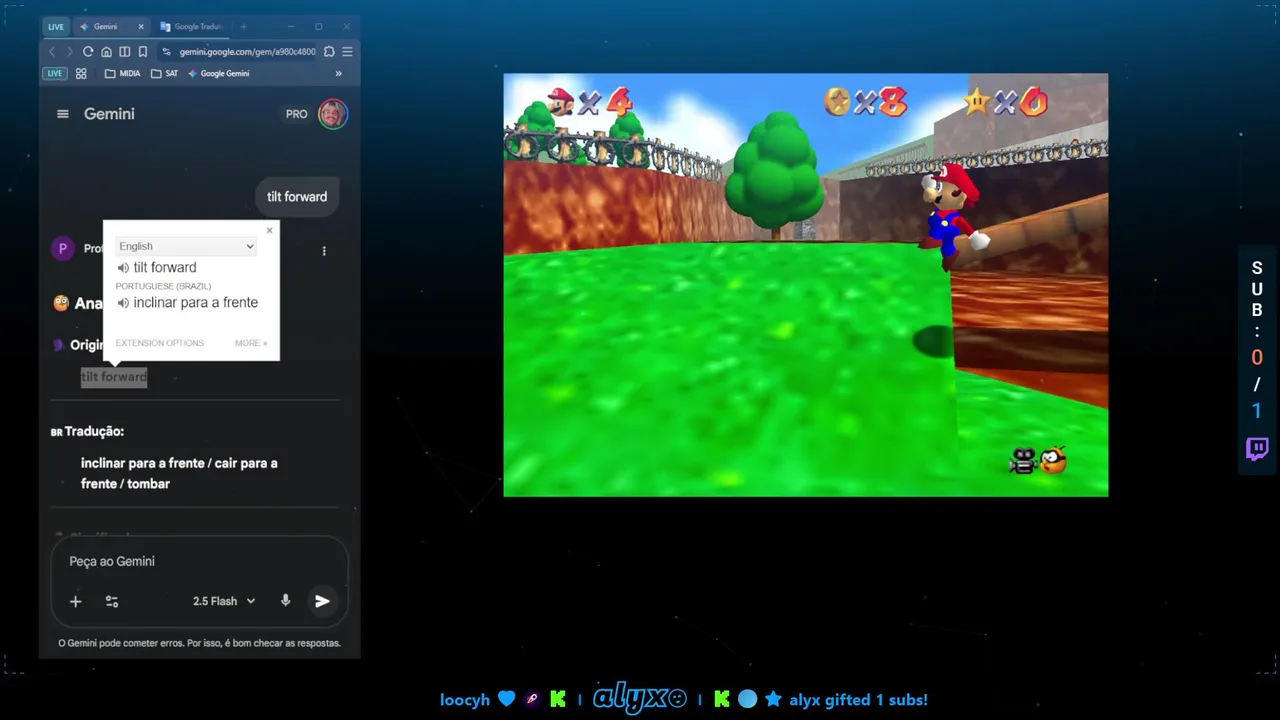Open the three-dot response options menu
This screenshot has height=720, width=1280.
click(324, 251)
